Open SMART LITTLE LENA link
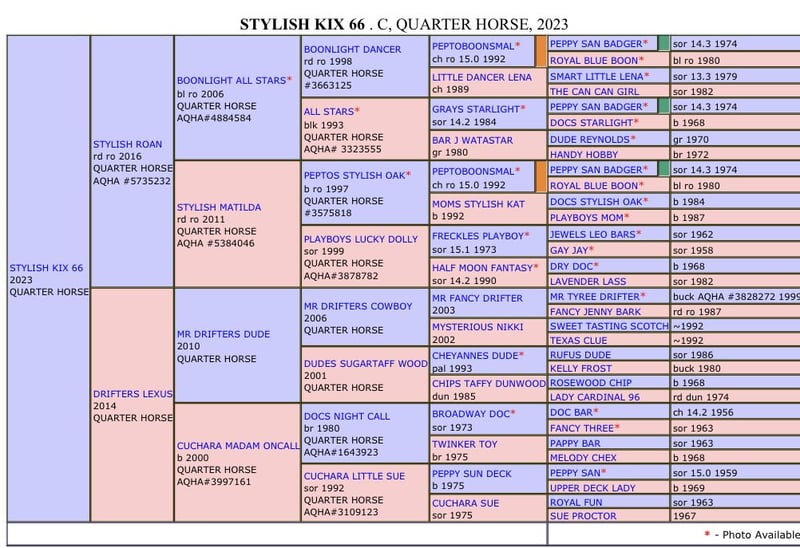This screenshot has width=800, height=548. 596,77
